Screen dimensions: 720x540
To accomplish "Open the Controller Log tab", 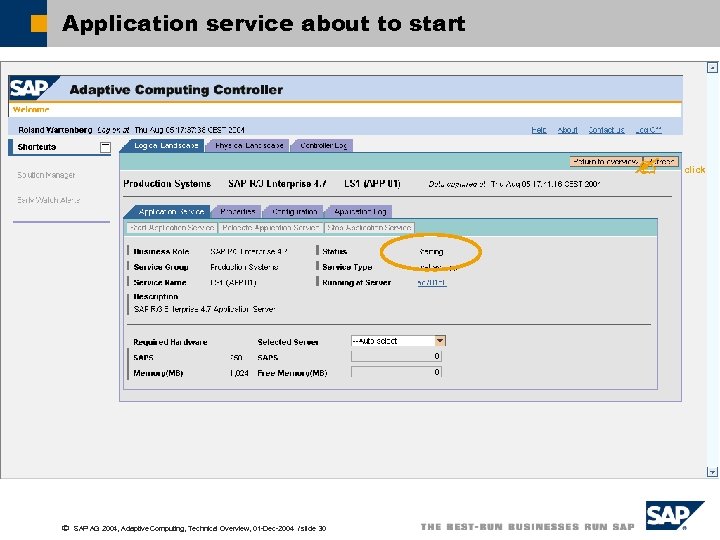I will [x=323, y=146].
